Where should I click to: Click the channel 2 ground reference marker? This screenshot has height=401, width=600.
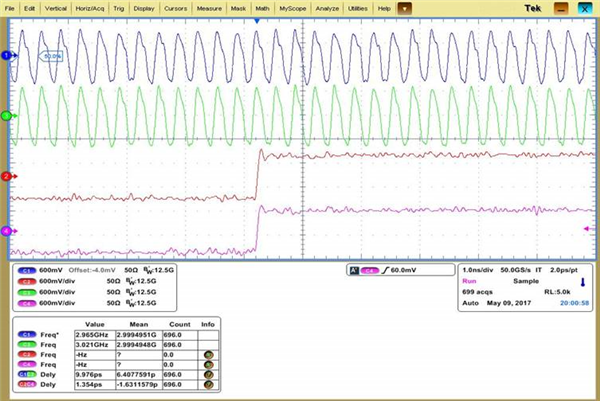pos(8,176)
